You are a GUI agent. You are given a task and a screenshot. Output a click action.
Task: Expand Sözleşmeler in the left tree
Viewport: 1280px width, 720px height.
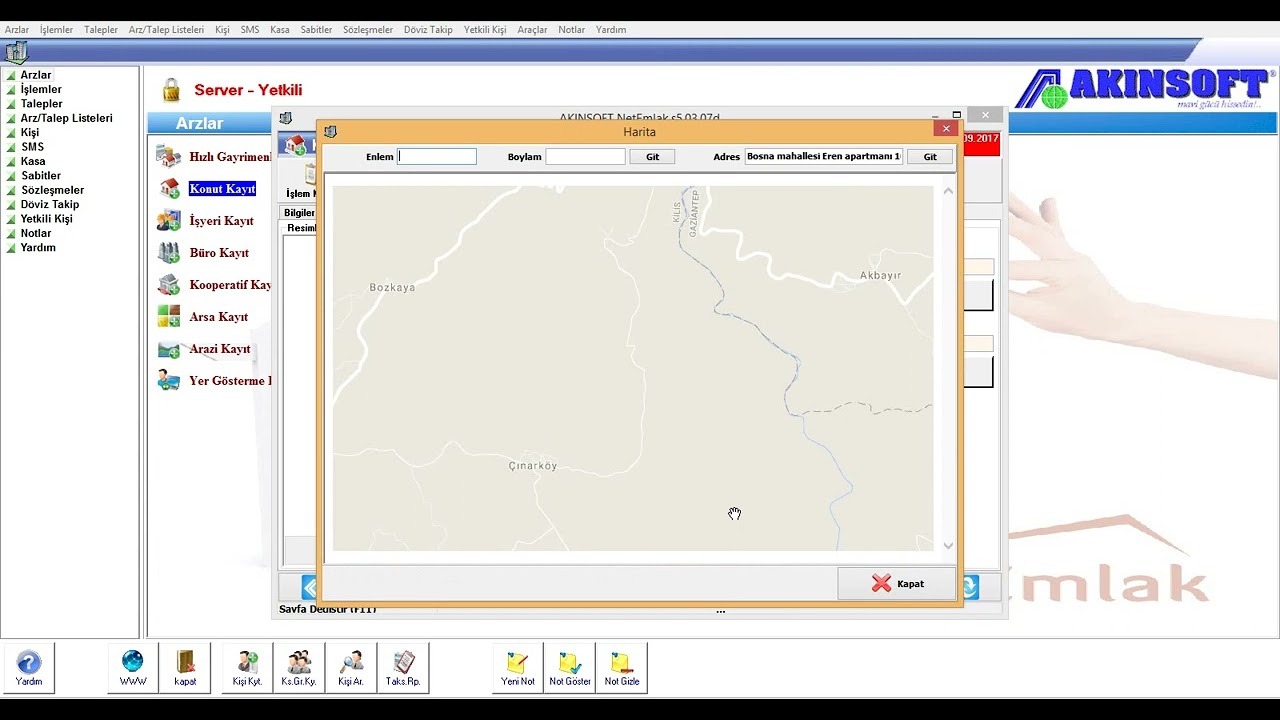tap(11, 190)
